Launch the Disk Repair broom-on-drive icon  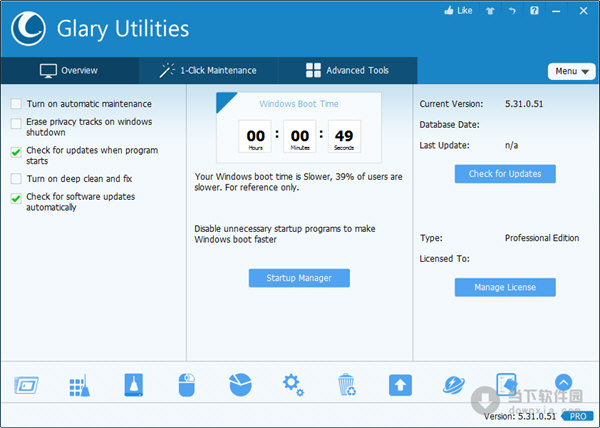tap(134, 385)
